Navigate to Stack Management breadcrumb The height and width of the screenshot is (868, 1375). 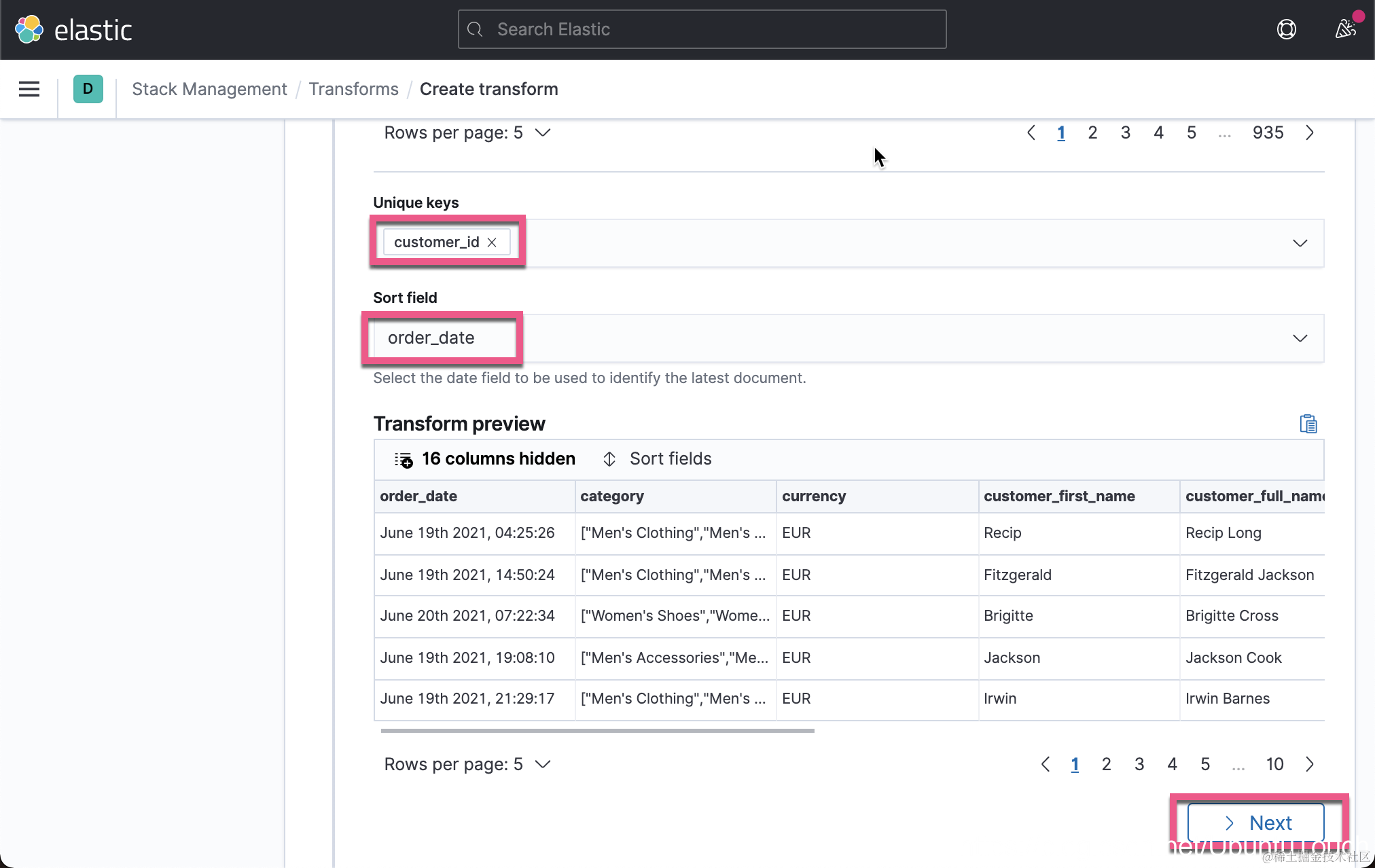209,89
